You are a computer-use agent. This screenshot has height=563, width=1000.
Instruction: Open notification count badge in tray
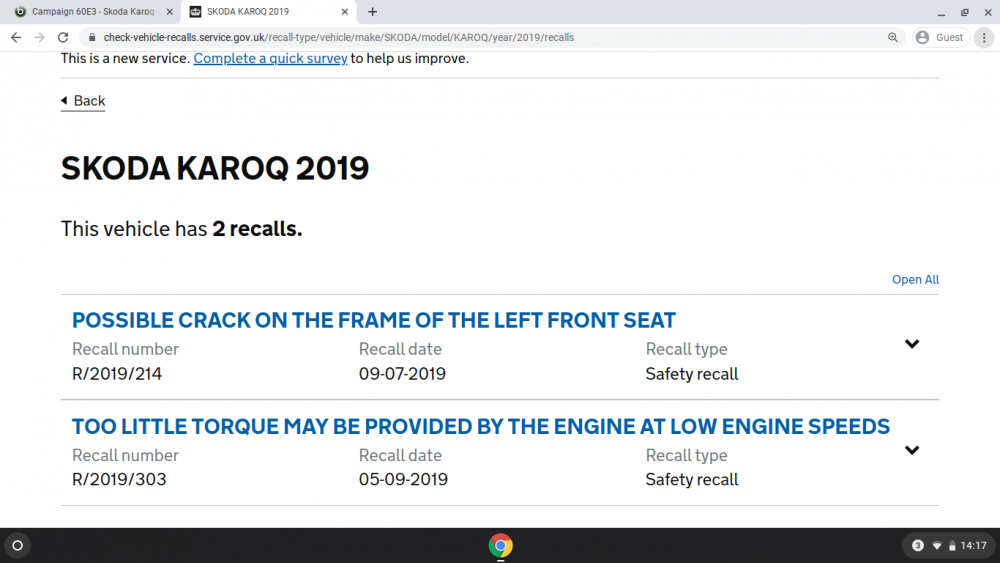[x=918, y=545]
